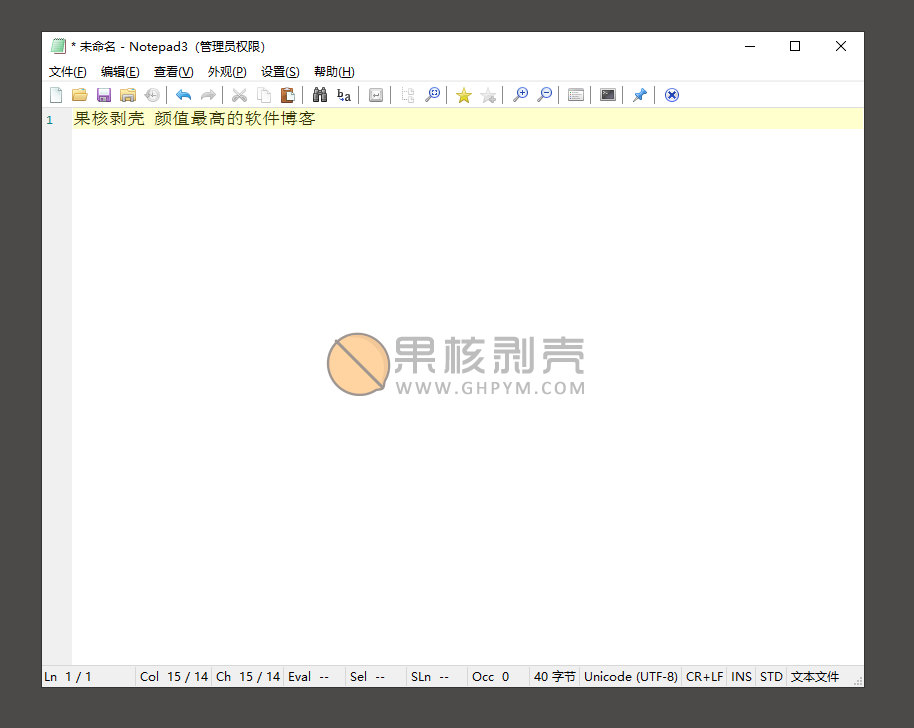
Task: Click the Ln 1 / 1 status field
Action: pos(89,677)
